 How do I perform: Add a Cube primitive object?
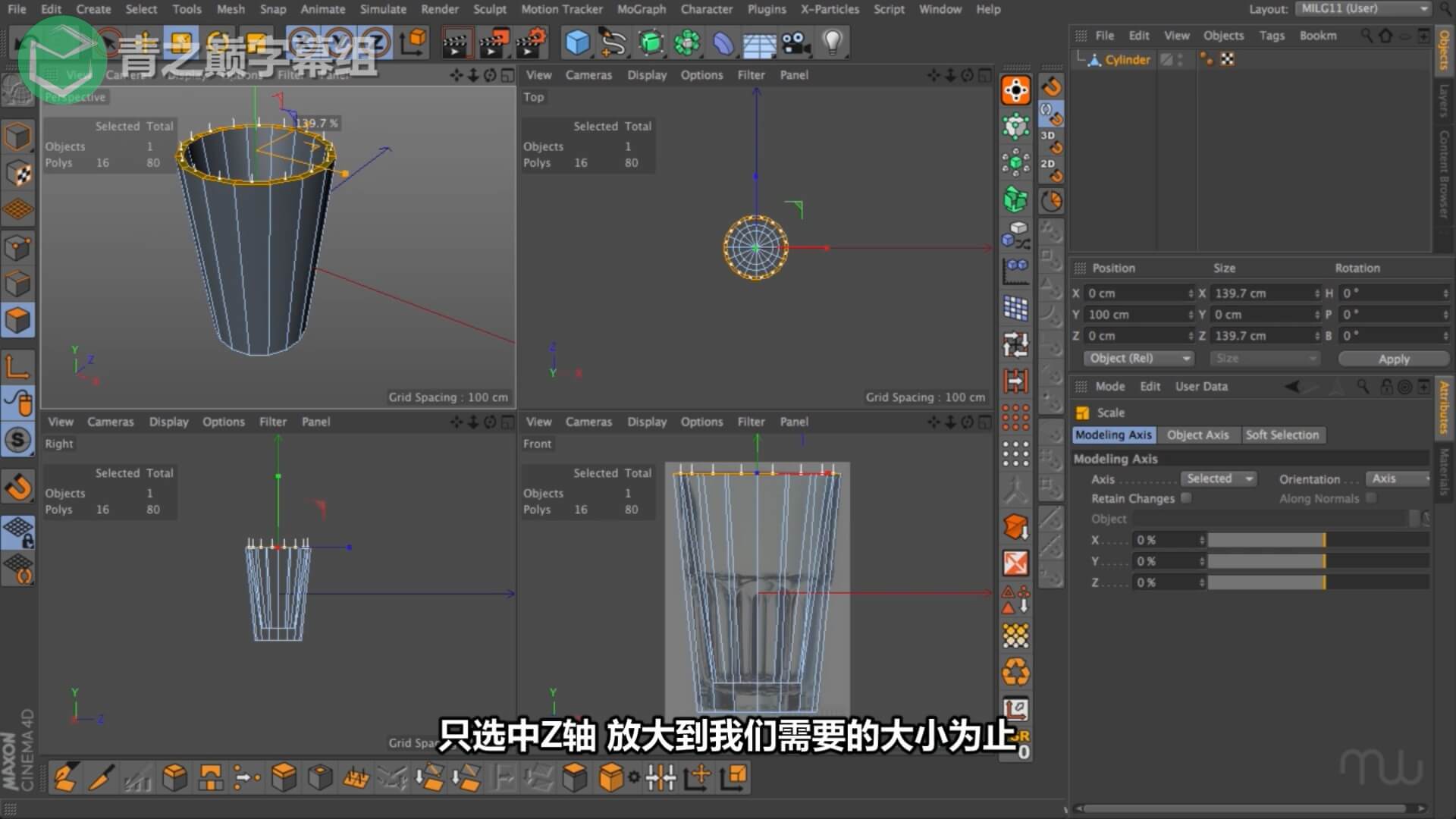click(577, 42)
